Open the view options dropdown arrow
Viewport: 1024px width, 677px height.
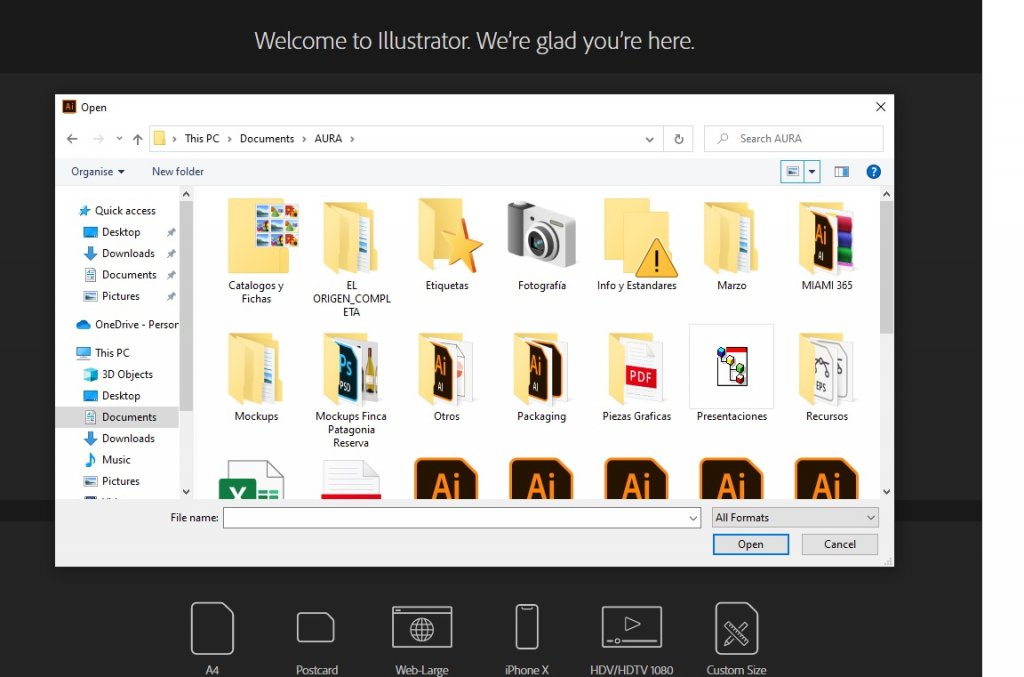pyautogui.click(x=812, y=172)
